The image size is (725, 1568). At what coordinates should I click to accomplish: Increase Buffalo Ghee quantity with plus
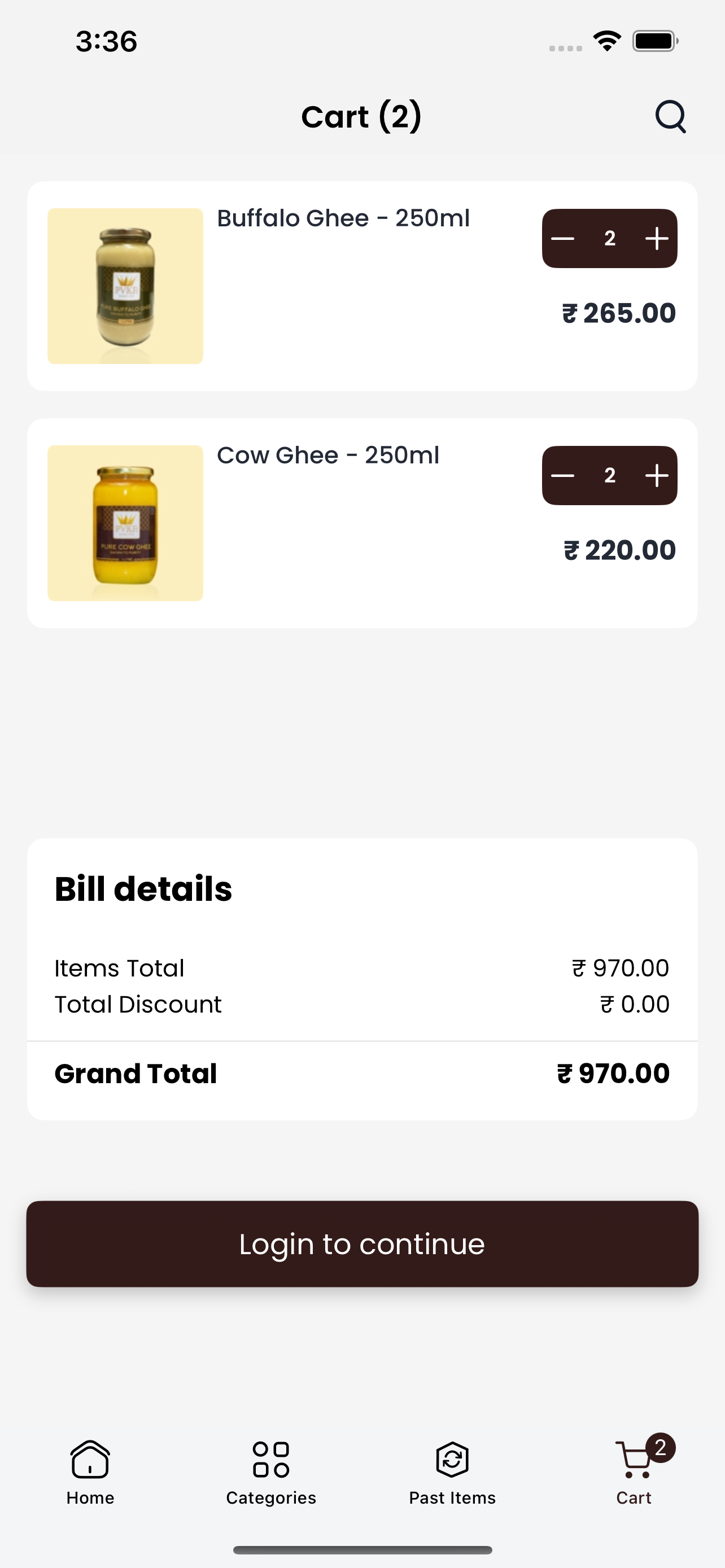(x=657, y=239)
